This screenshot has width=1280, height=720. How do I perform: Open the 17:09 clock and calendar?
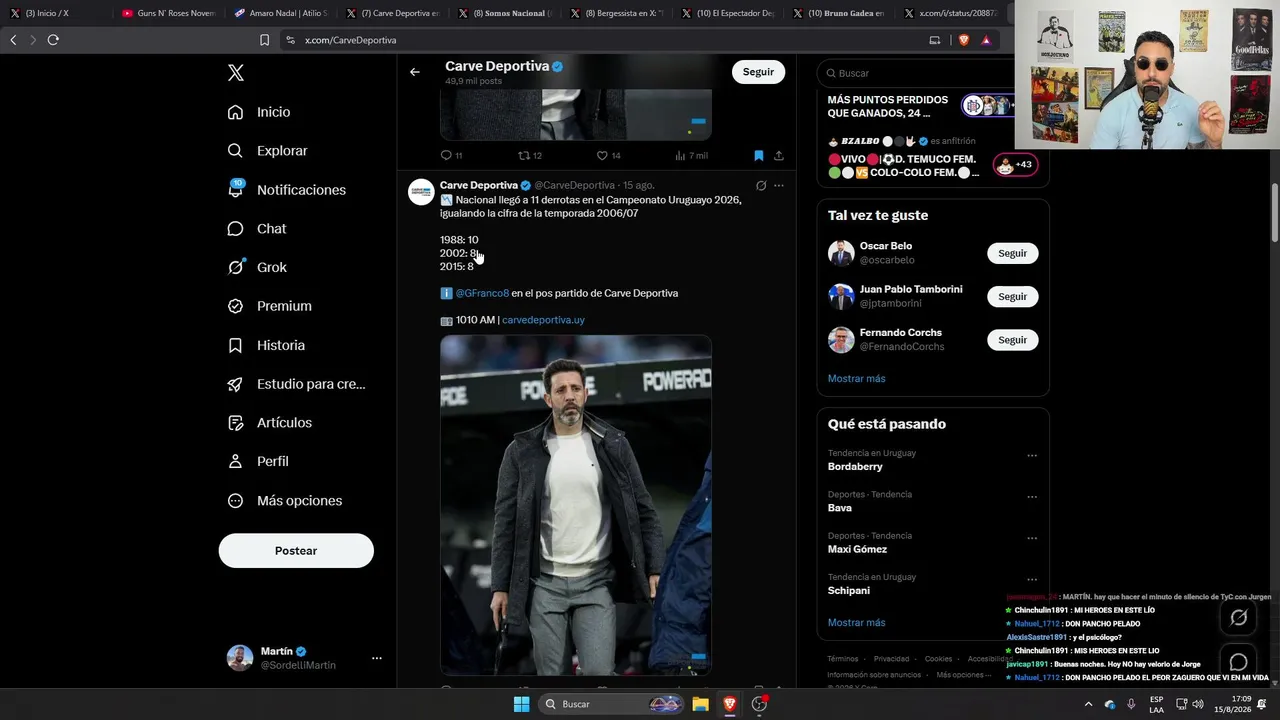pyautogui.click(x=1233, y=704)
